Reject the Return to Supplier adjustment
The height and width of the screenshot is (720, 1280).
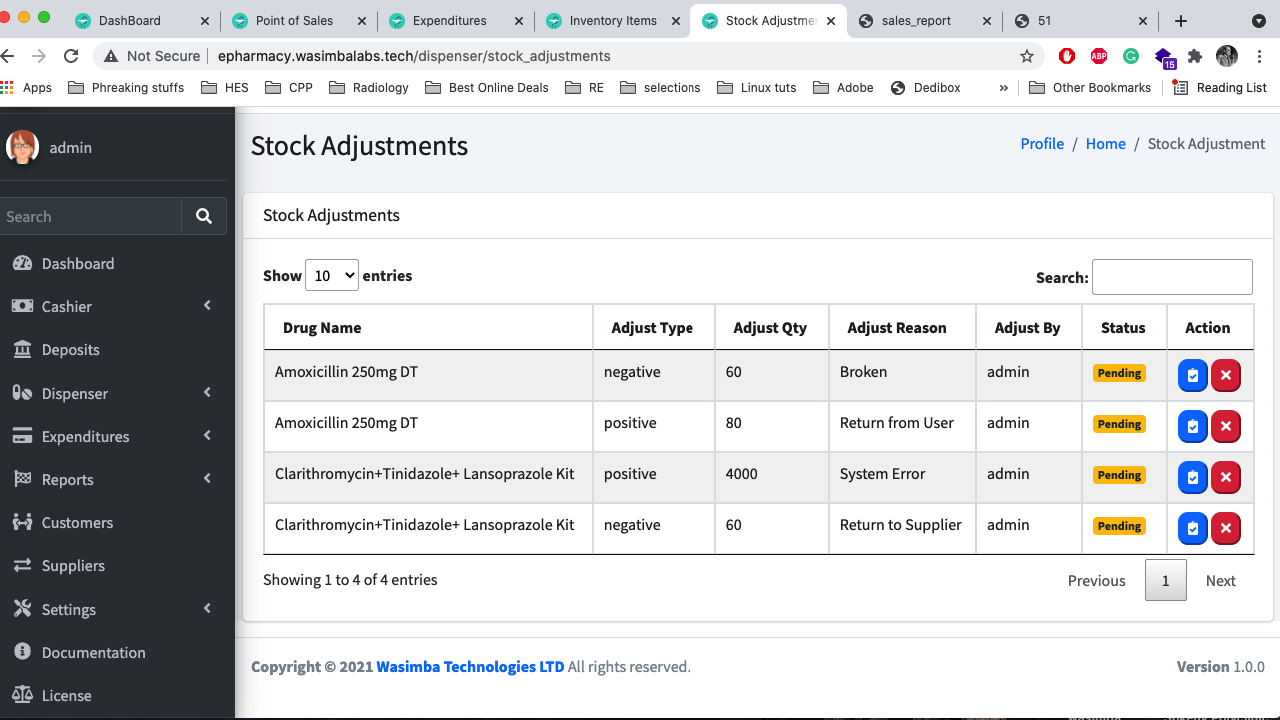click(x=1226, y=529)
